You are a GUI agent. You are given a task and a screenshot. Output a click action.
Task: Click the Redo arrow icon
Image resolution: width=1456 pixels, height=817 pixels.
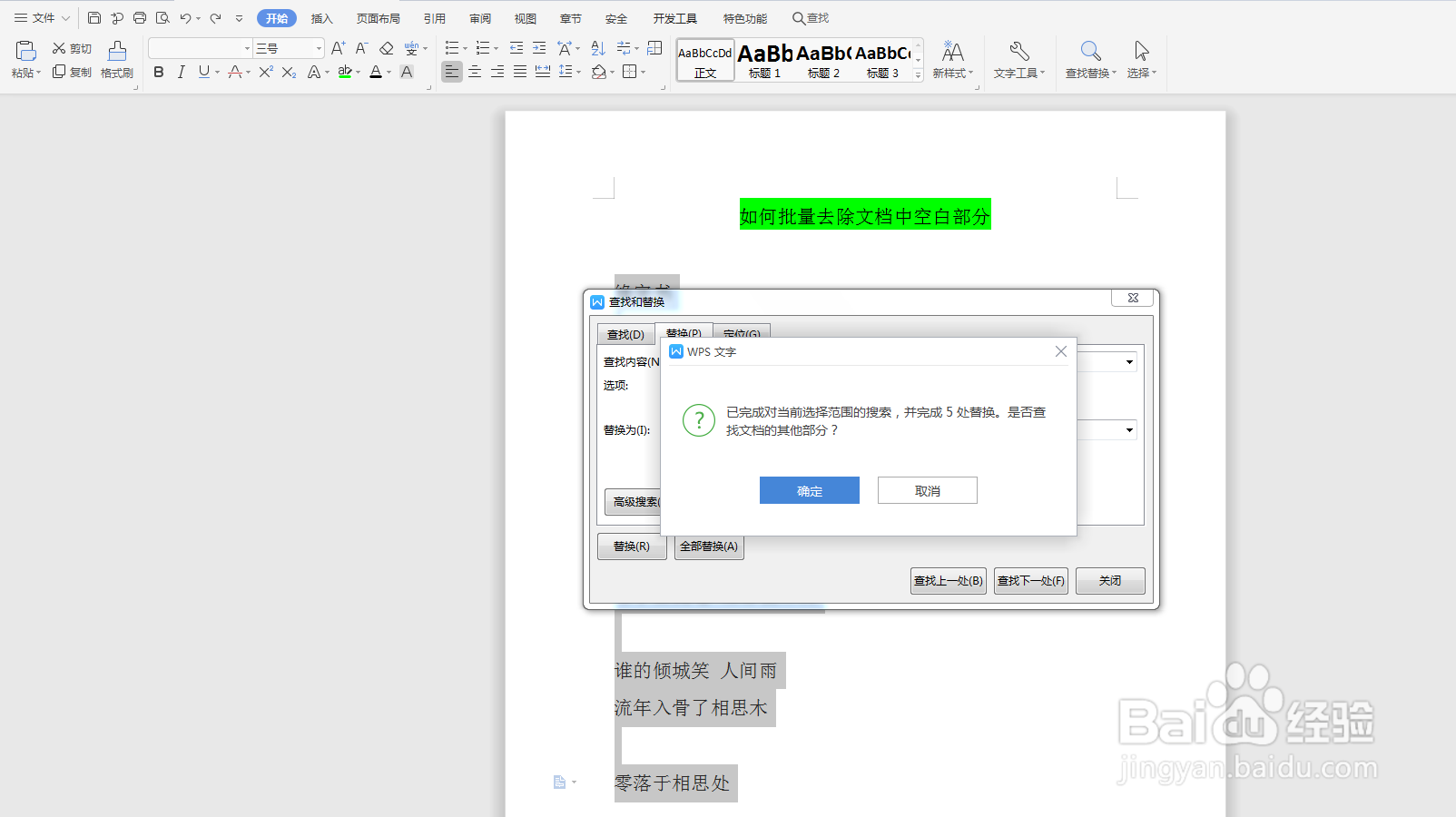point(216,18)
